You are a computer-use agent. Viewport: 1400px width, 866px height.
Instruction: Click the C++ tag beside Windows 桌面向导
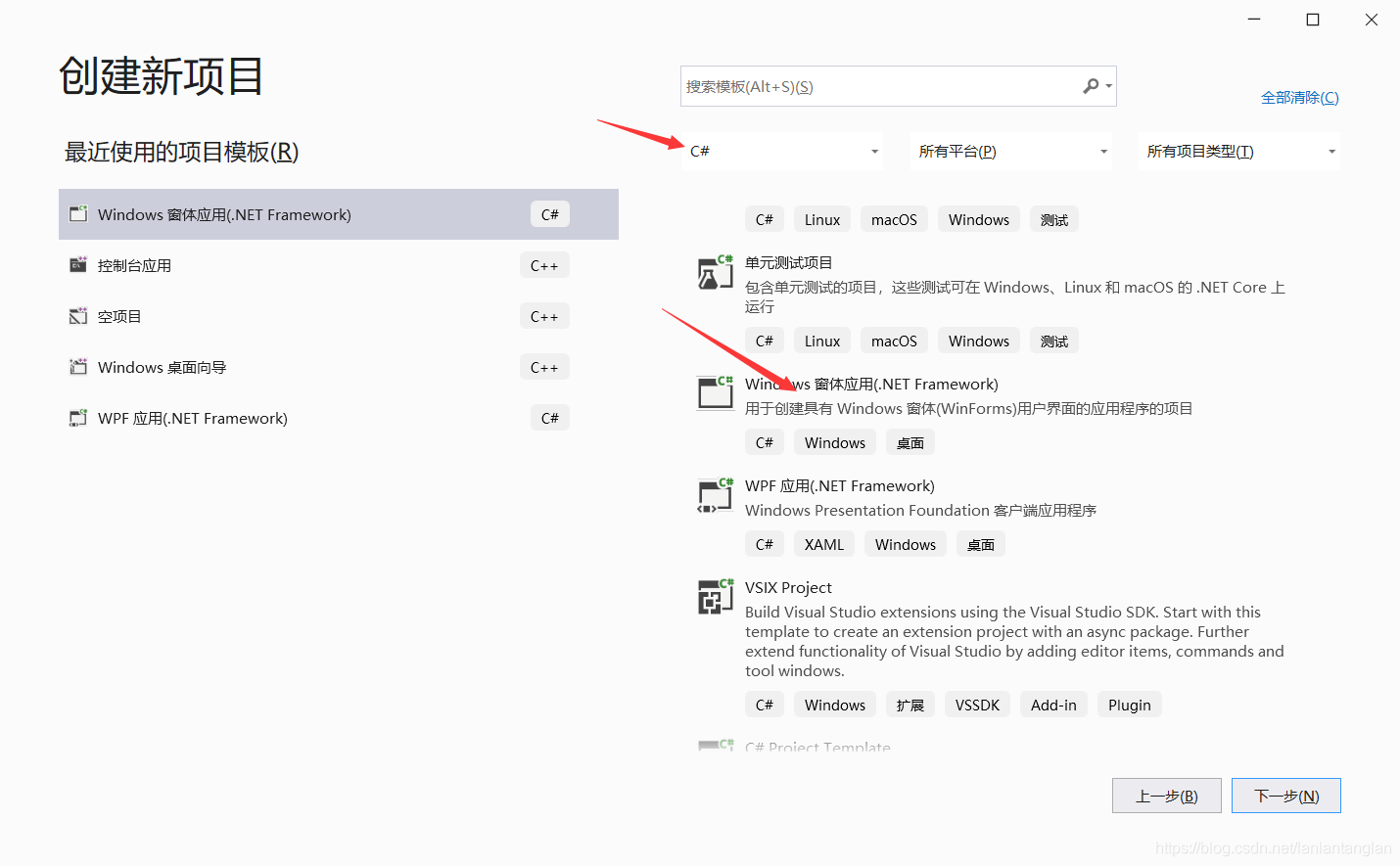coord(544,367)
